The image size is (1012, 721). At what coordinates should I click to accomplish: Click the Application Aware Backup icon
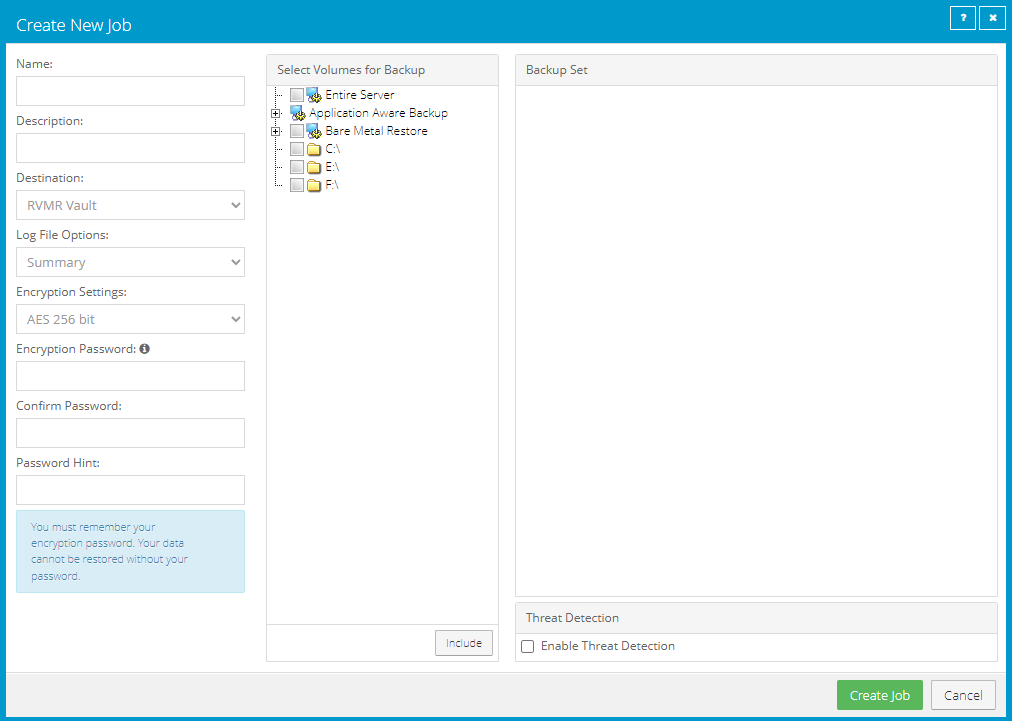click(297, 113)
